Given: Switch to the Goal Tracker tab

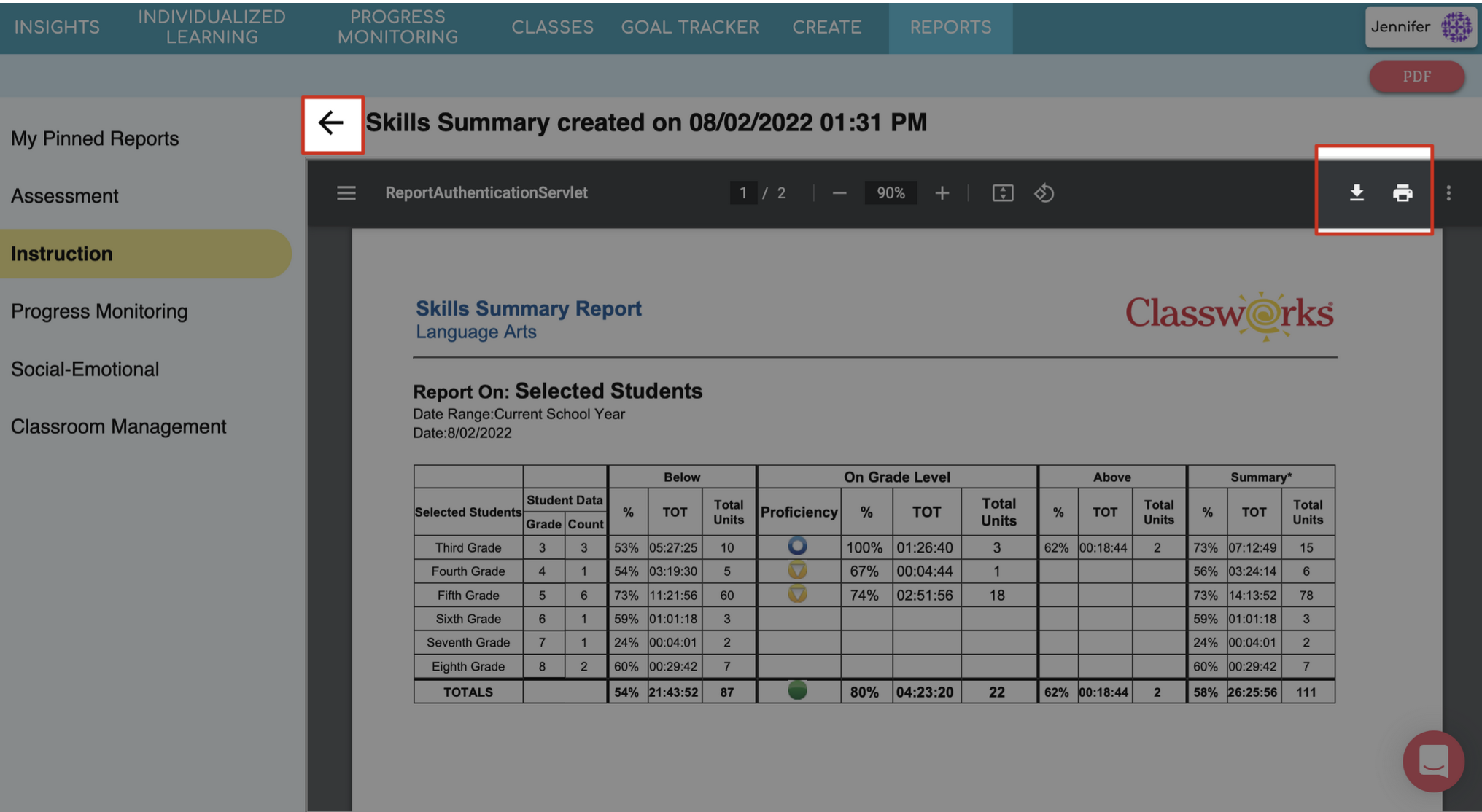Looking at the screenshot, I should coord(689,27).
